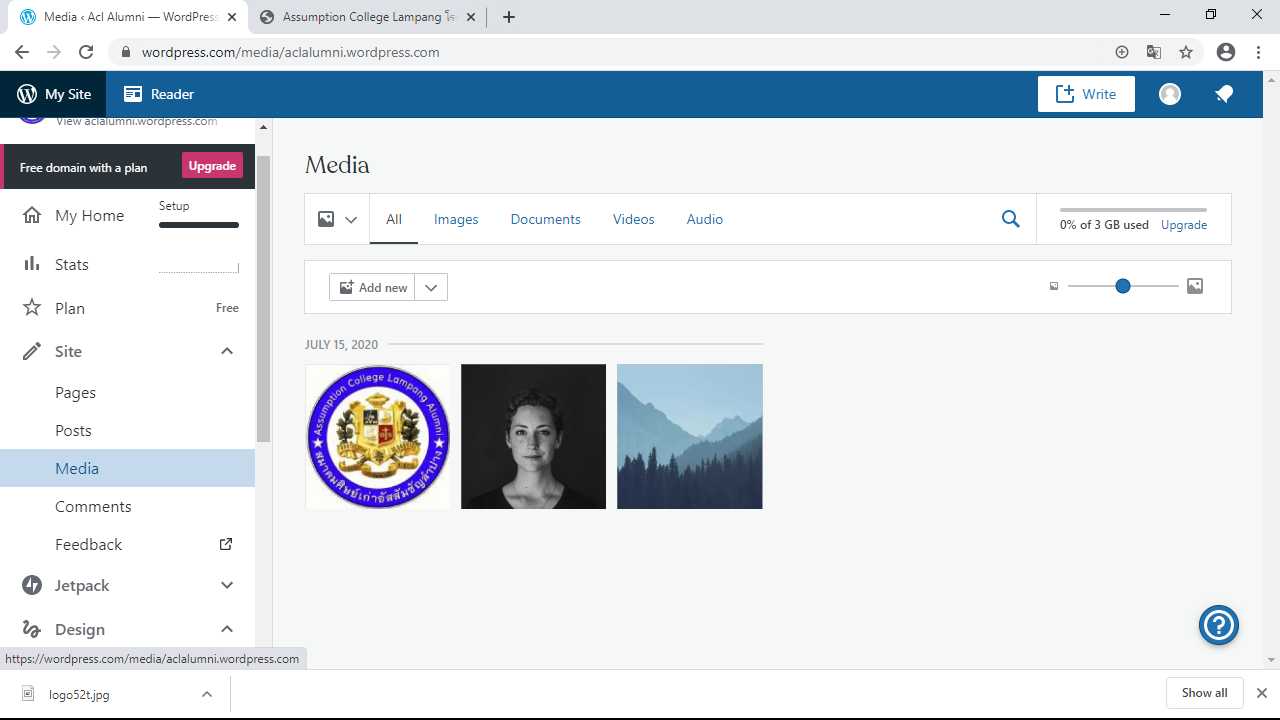This screenshot has height=720, width=1280.
Task: Reload the page in browser
Action: 86,52
